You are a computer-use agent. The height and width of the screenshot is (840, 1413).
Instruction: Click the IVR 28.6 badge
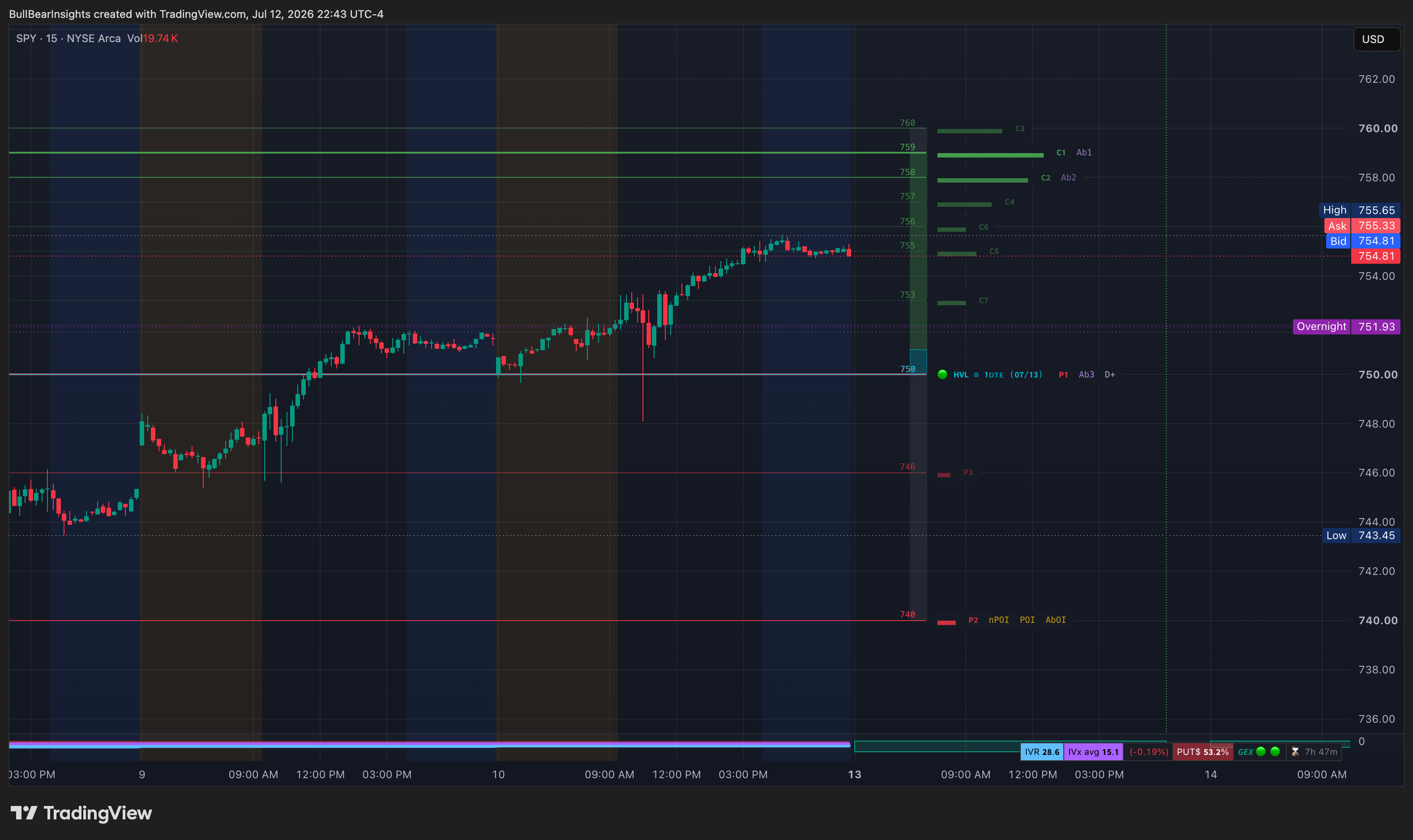click(x=1042, y=752)
